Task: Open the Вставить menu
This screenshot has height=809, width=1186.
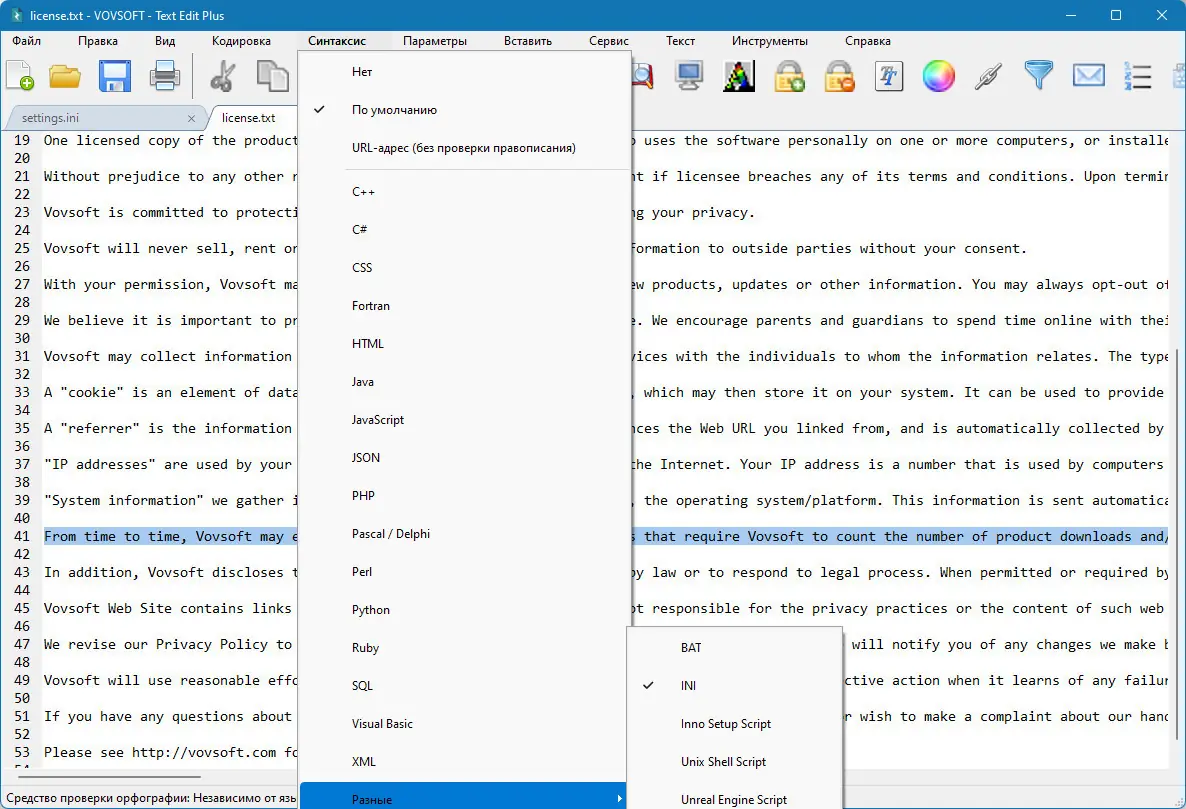Action: click(x=528, y=41)
